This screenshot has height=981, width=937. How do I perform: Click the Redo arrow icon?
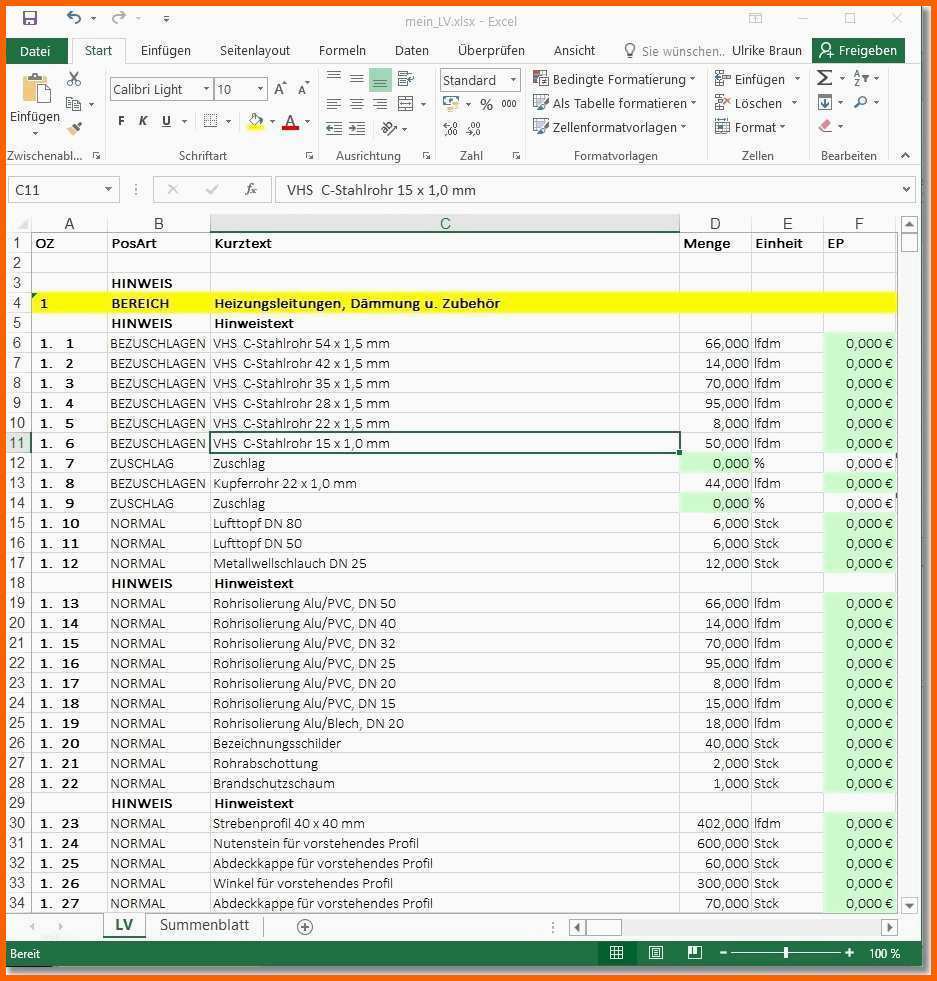click(119, 18)
